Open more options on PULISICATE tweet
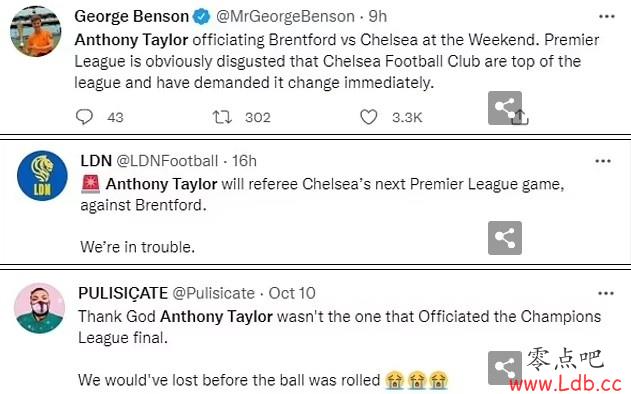This screenshot has width=631, height=394. click(606, 293)
